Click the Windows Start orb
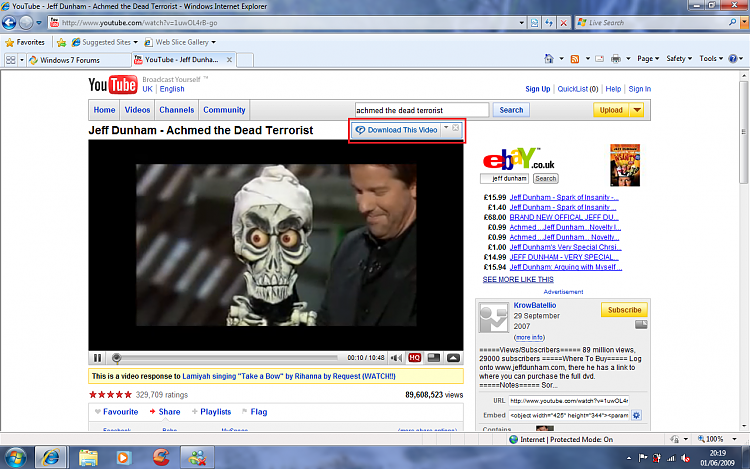Screen dimensions: 750x469 click(x=16, y=458)
